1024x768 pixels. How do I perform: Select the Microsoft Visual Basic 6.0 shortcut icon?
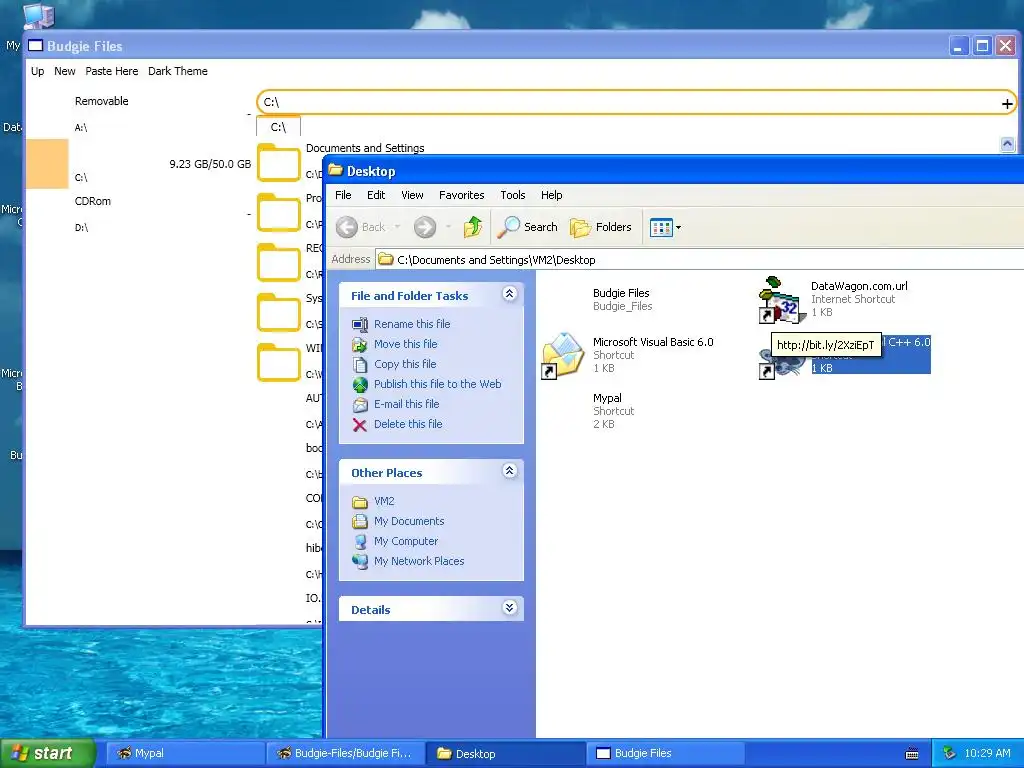coord(562,355)
